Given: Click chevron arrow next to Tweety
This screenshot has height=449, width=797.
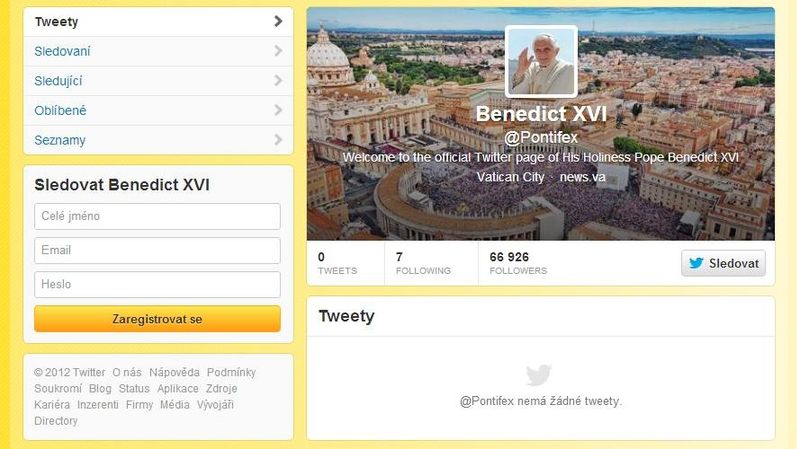Looking at the screenshot, I should [x=278, y=21].
